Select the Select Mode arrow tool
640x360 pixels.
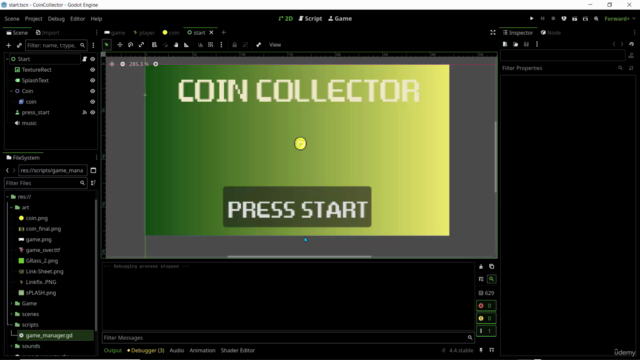(x=107, y=45)
